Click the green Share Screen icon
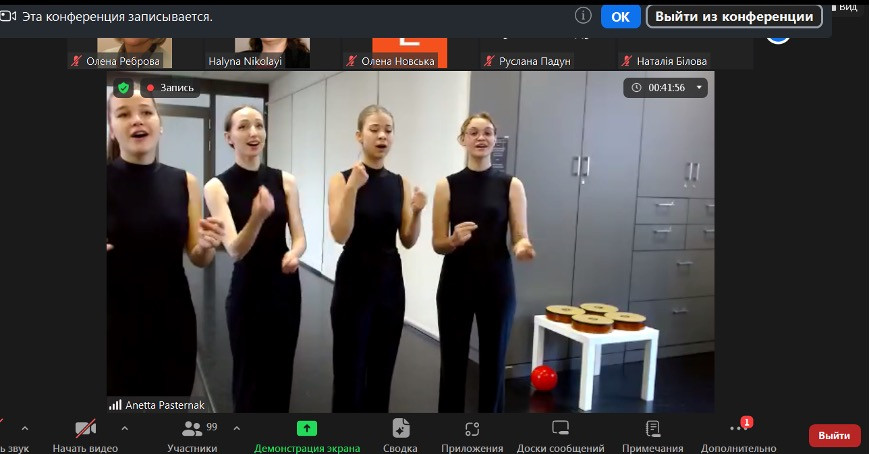 307,428
